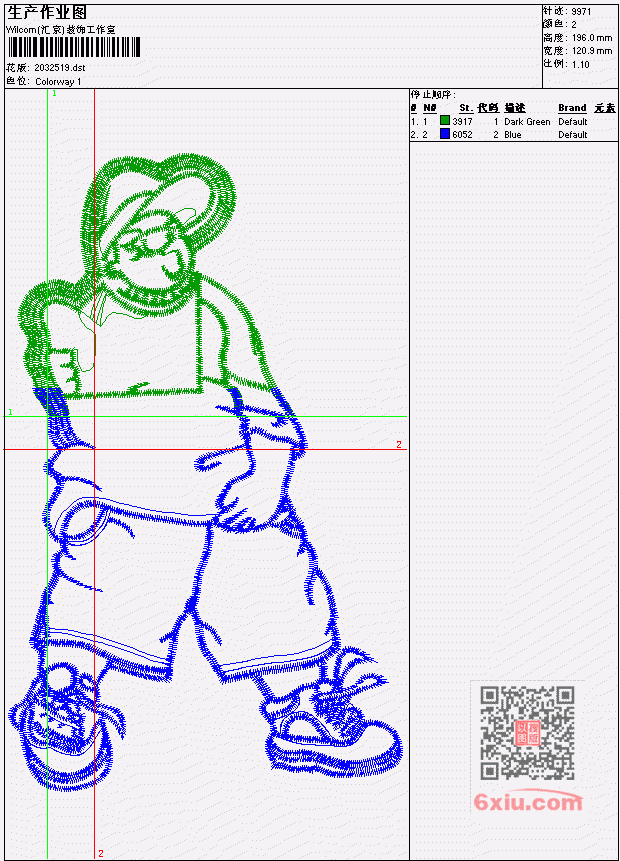Image resolution: width=620 pixels, height=861 pixels.
Task: Select the height value '196.0 mm'
Action: click(x=592, y=37)
